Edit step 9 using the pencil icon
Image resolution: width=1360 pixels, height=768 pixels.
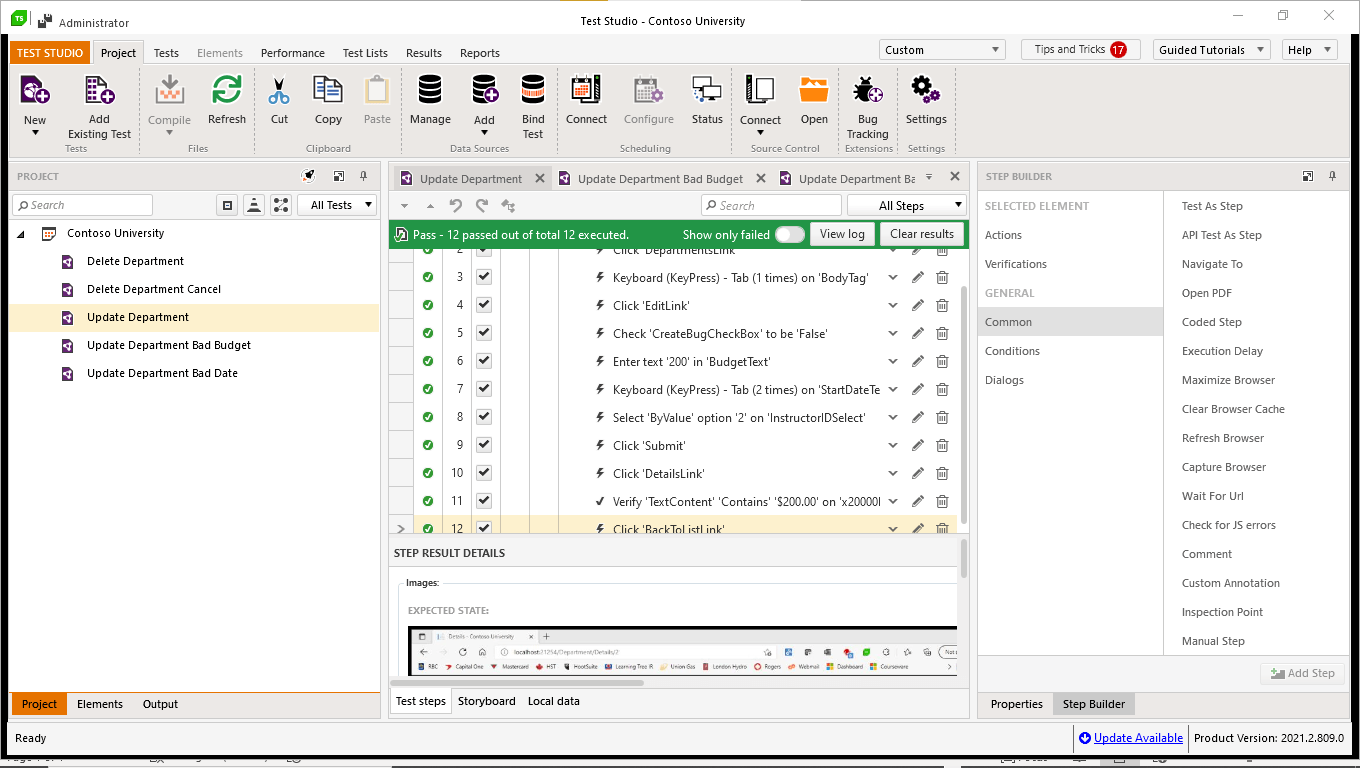coord(918,446)
